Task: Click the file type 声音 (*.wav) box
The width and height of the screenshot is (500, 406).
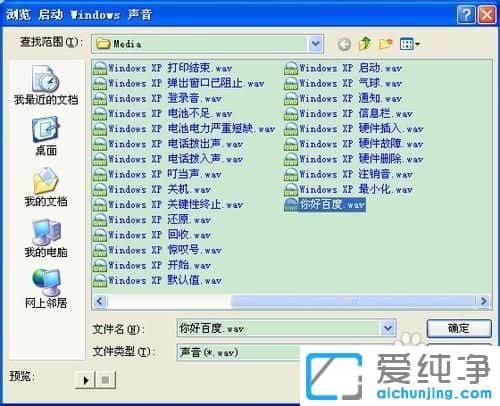Action: (239, 352)
